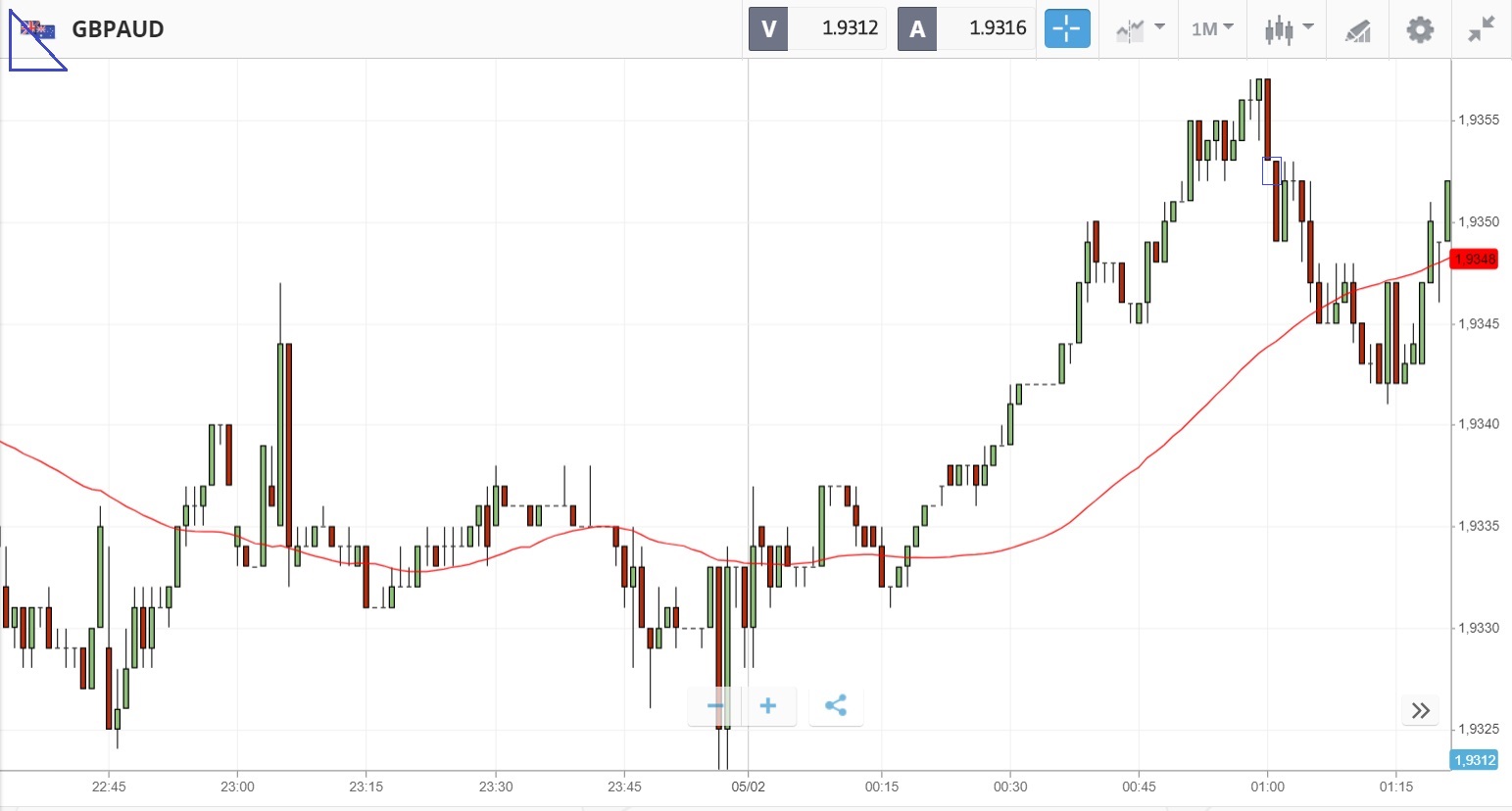
Task: Click the red 1.9348 price label
Action: pos(1475,259)
